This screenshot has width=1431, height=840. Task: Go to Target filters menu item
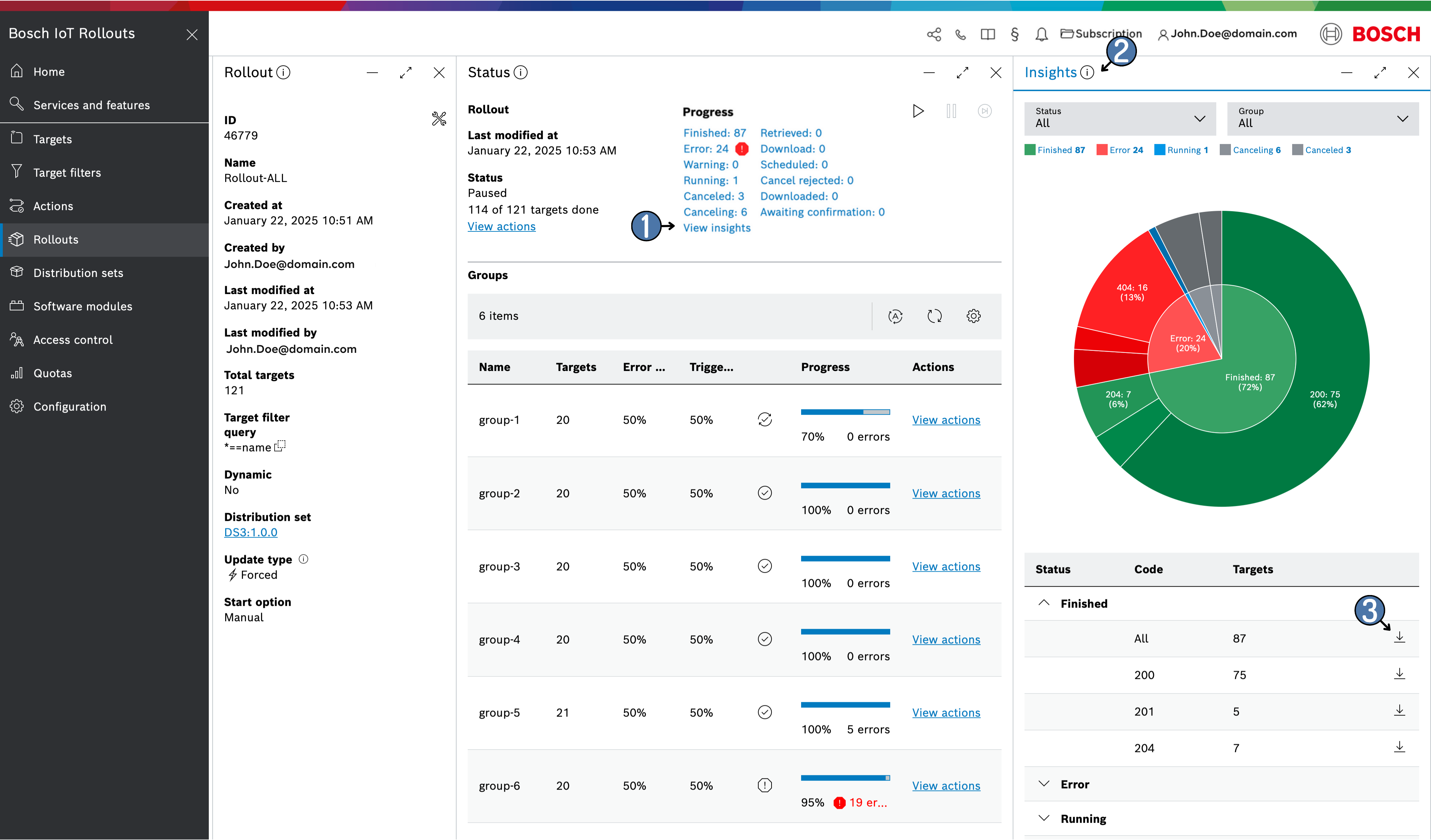click(67, 173)
